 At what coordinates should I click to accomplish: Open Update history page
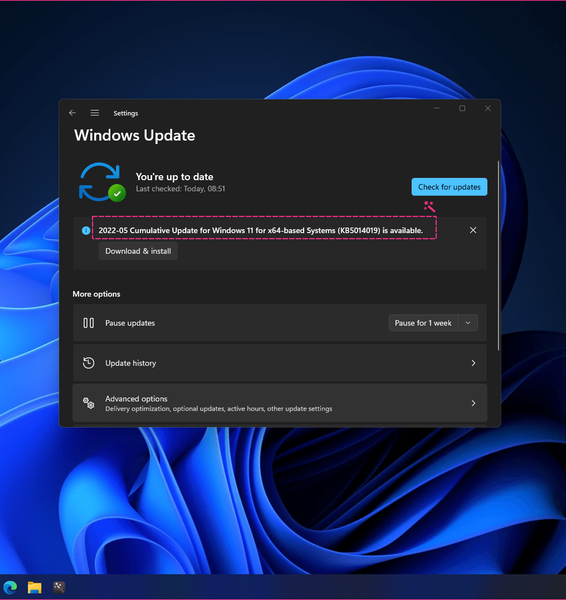(280, 363)
